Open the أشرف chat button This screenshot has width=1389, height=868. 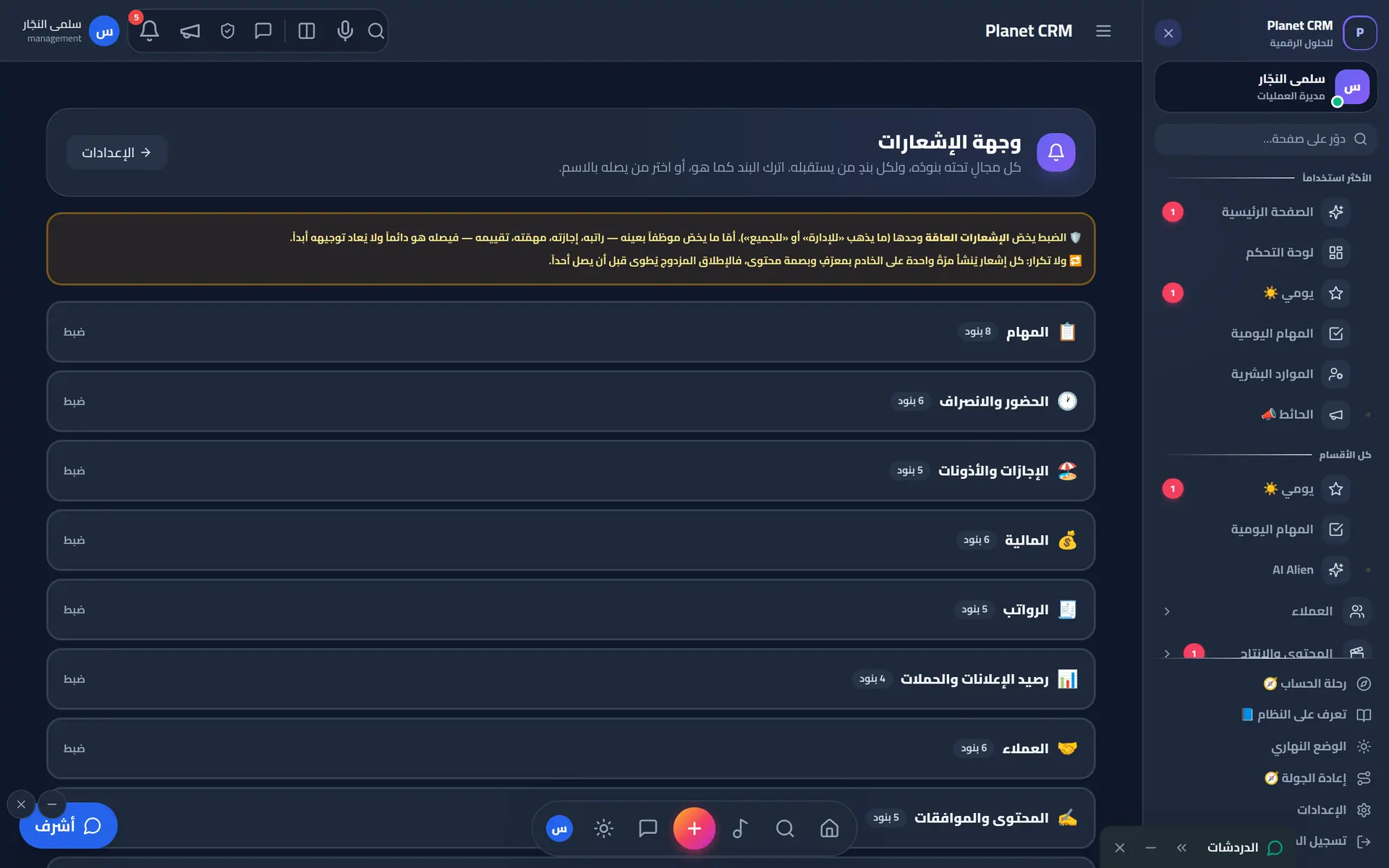(69, 825)
